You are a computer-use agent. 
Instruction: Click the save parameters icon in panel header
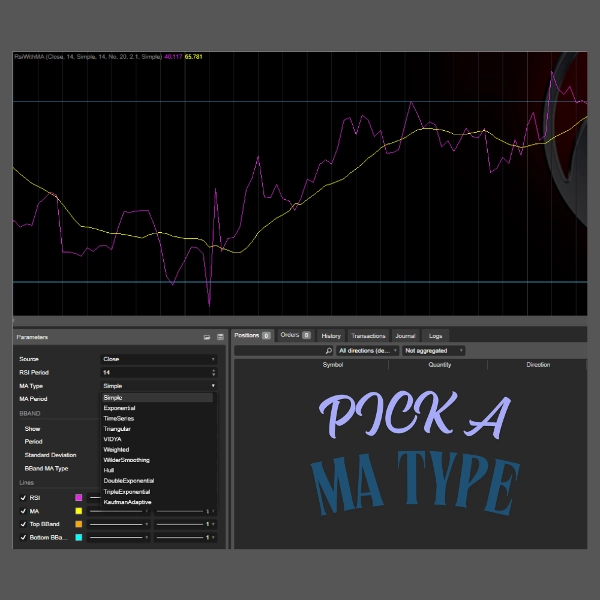[x=219, y=338]
